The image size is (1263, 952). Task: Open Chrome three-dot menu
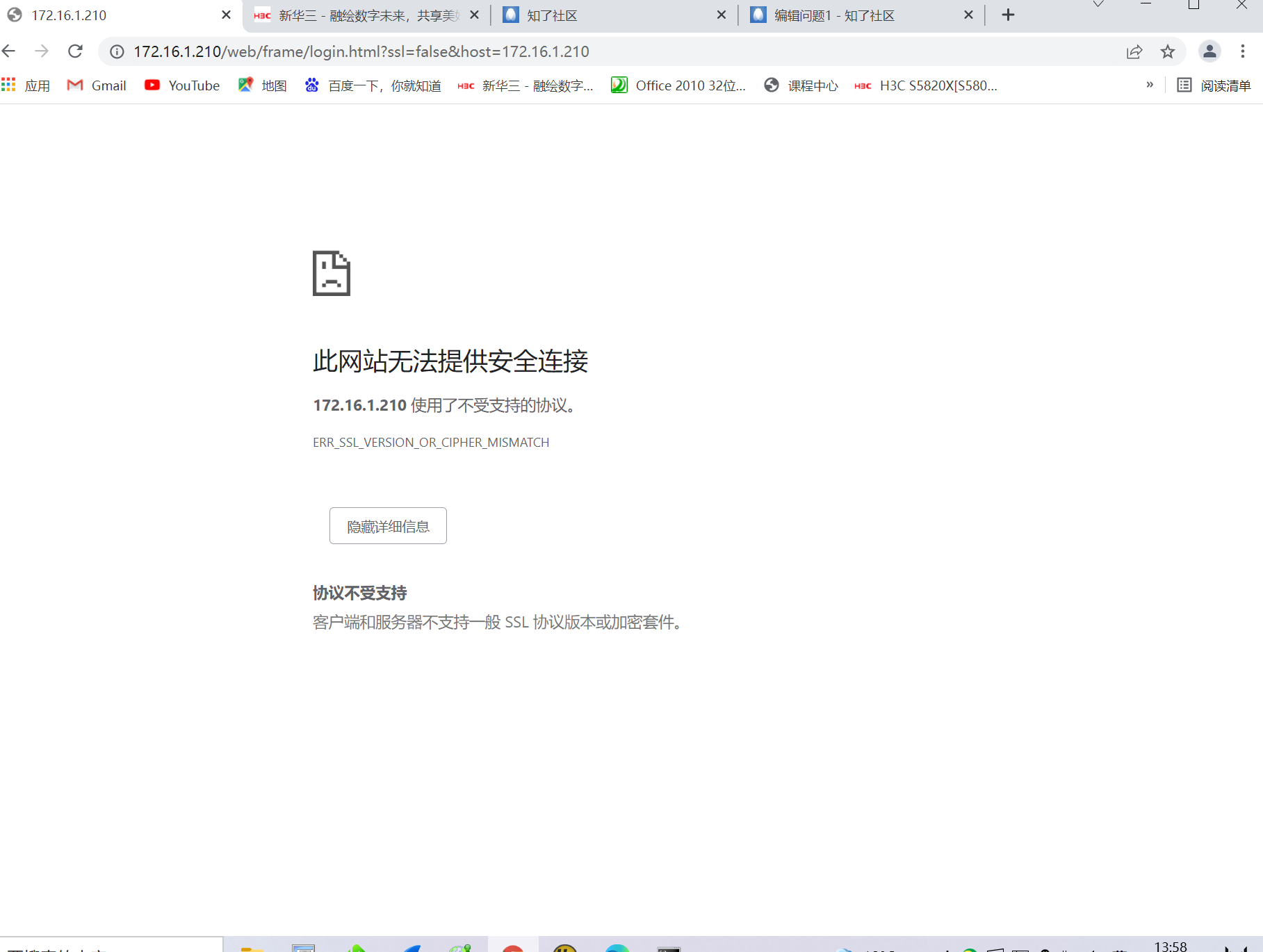coord(1243,51)
